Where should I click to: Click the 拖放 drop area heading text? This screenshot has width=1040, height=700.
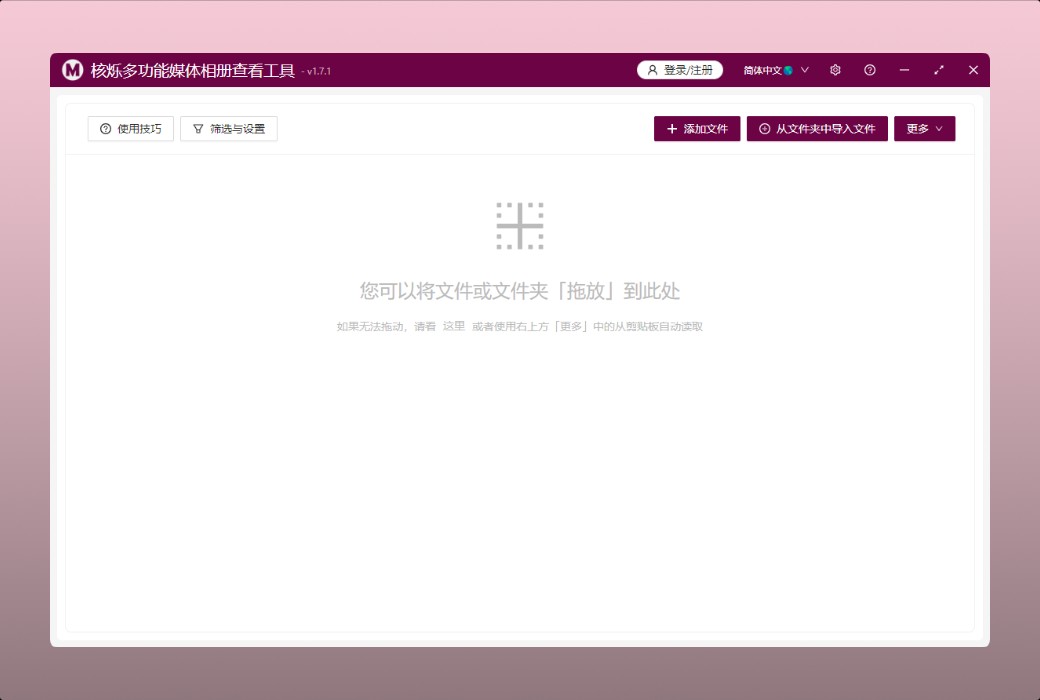(520, 291)
